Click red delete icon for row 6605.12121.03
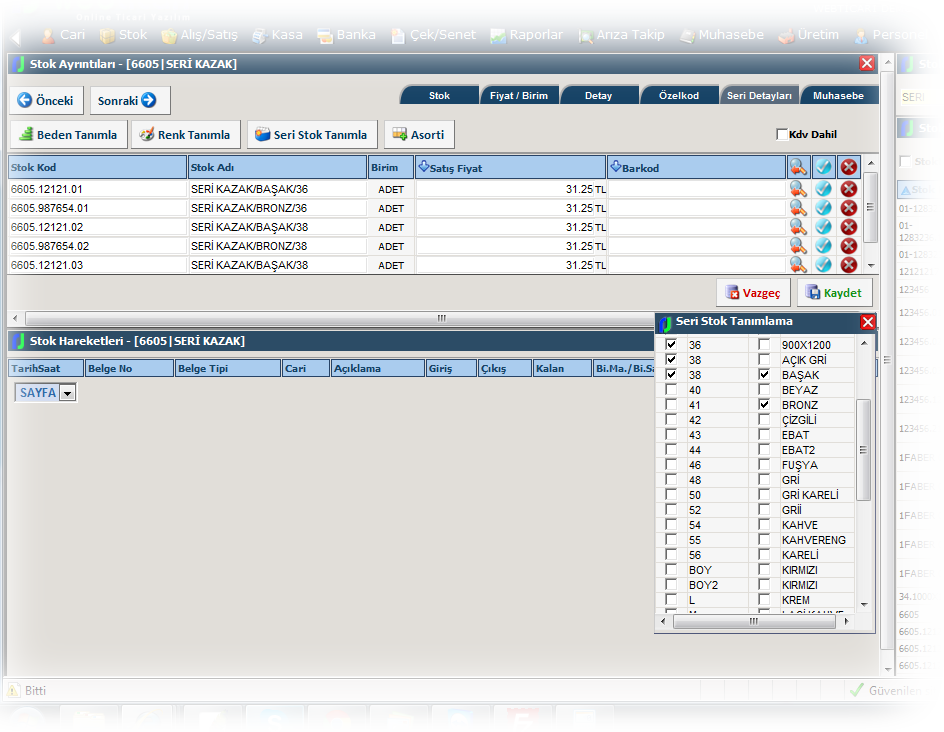 (x=848, y=265)
